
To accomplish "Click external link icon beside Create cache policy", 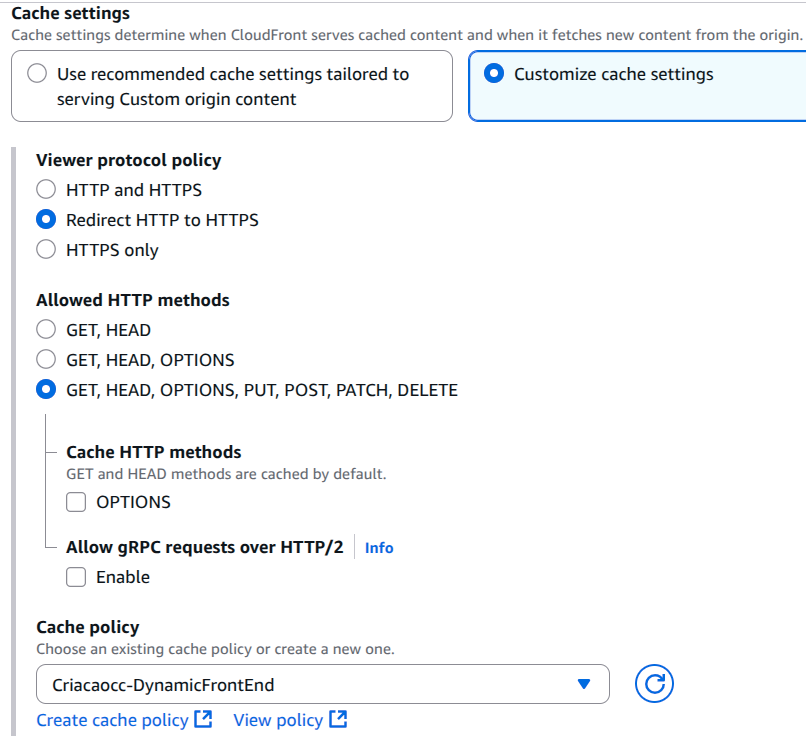I will pos(203,720).
